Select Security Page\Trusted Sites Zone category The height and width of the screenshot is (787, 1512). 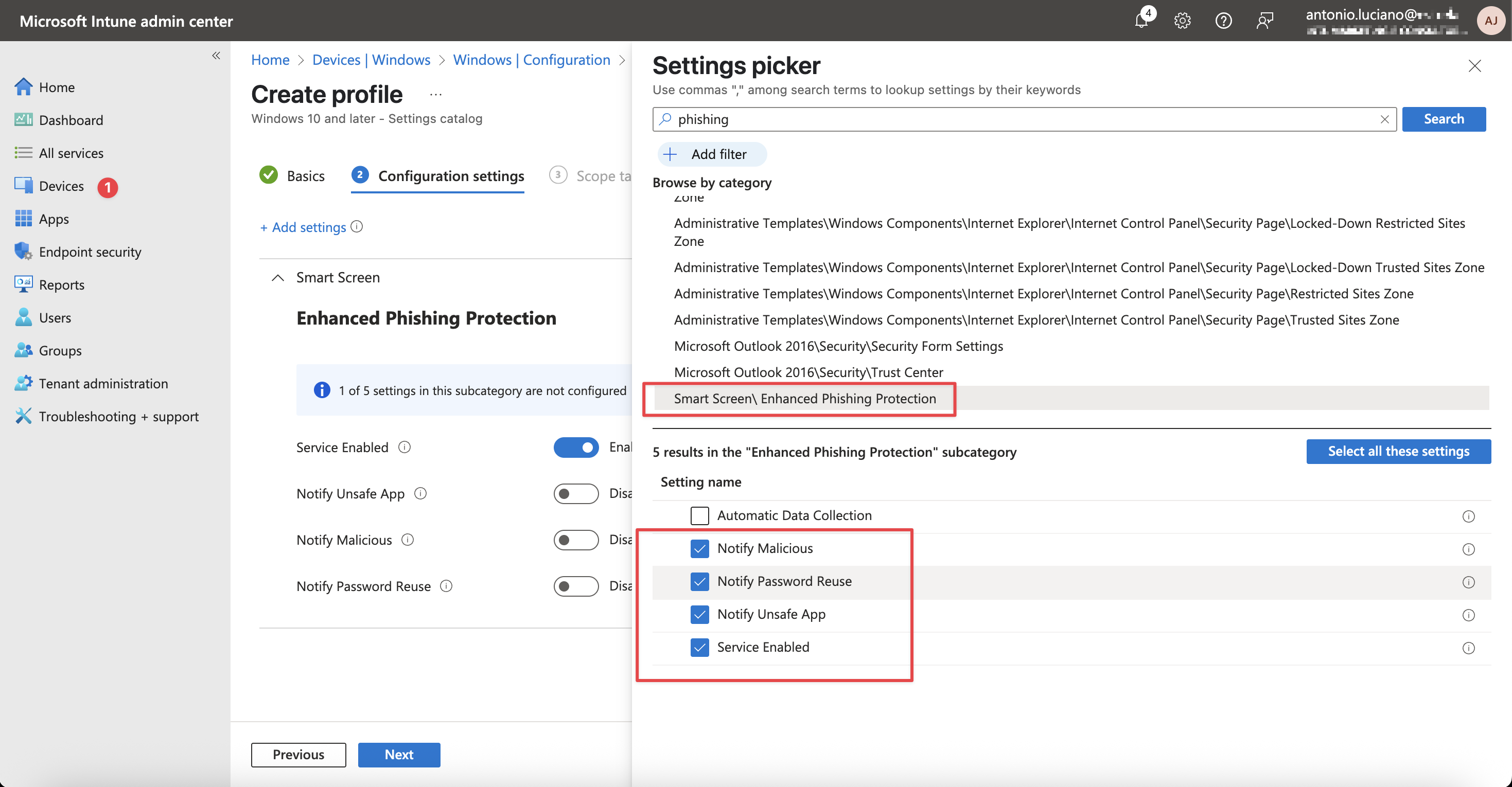[x=1036, y=319]
